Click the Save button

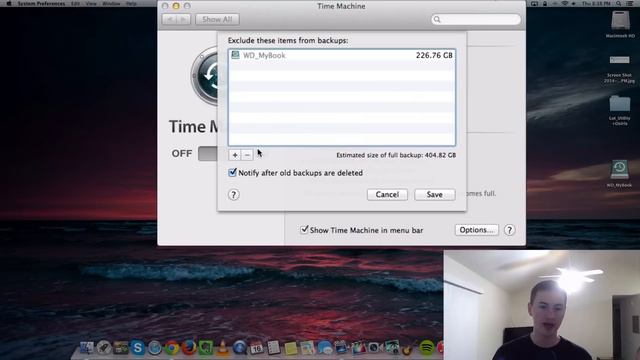(x=434, y=195)
